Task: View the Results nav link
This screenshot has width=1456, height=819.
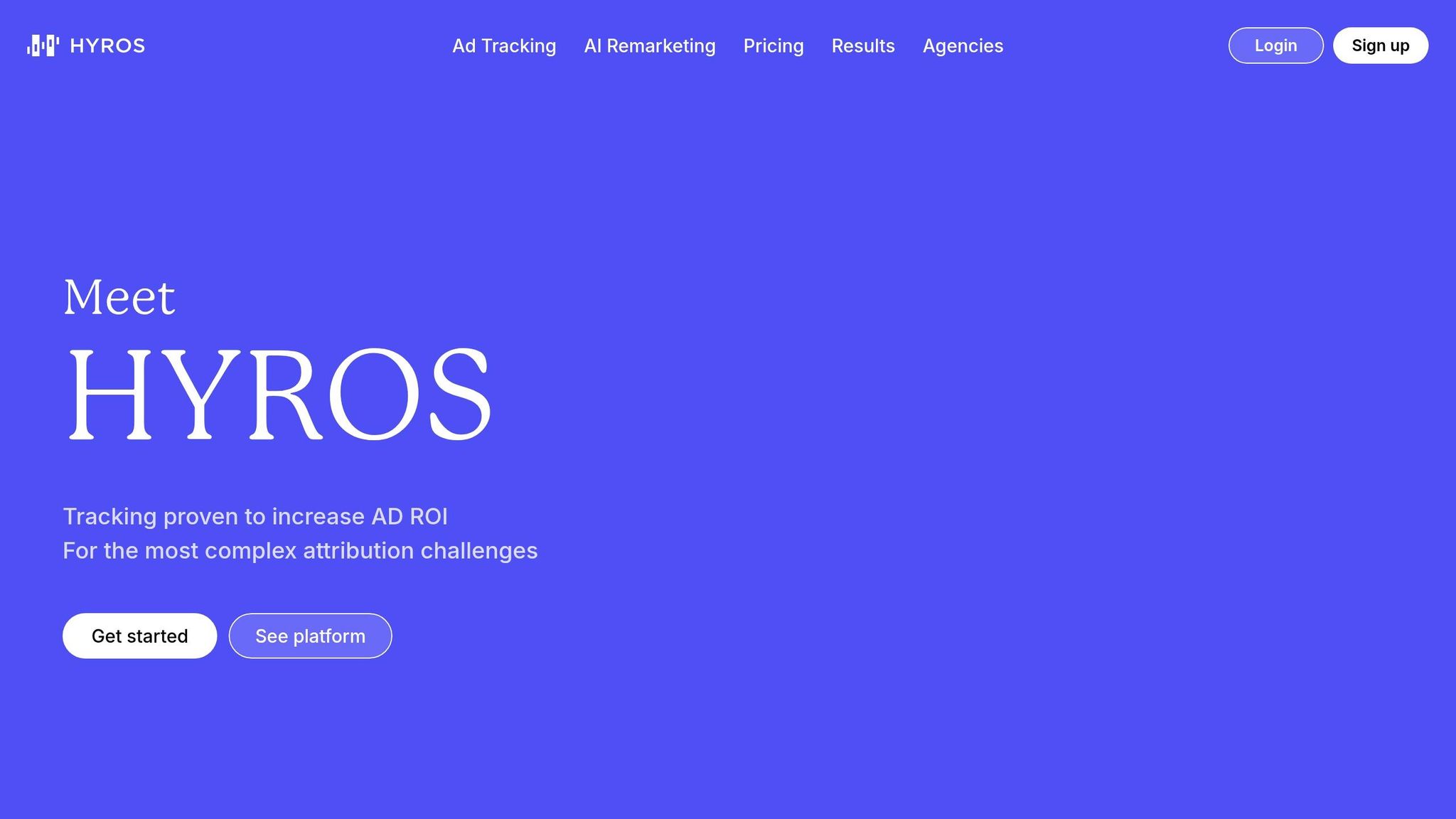Action: [x=863, y=45]
